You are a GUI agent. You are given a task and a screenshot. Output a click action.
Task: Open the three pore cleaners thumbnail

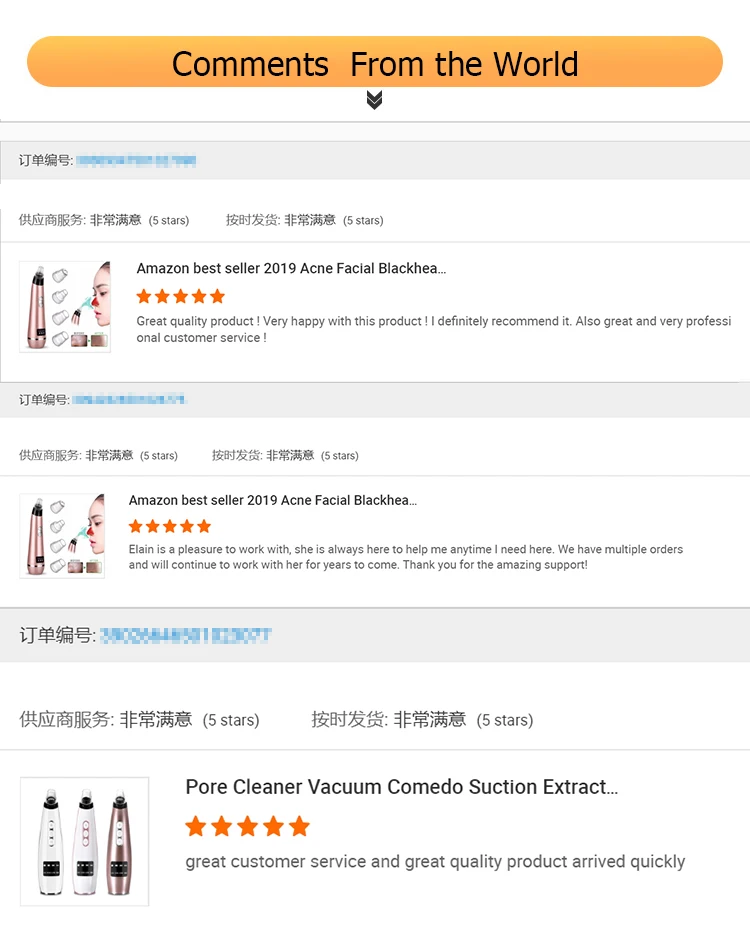[x=84, y=841]
